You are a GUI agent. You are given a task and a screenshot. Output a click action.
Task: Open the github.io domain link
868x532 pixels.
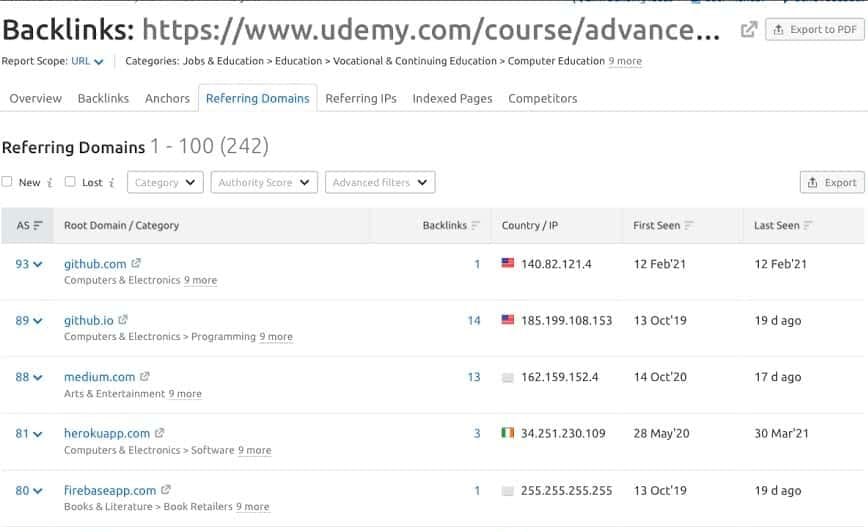click(89, 321)
